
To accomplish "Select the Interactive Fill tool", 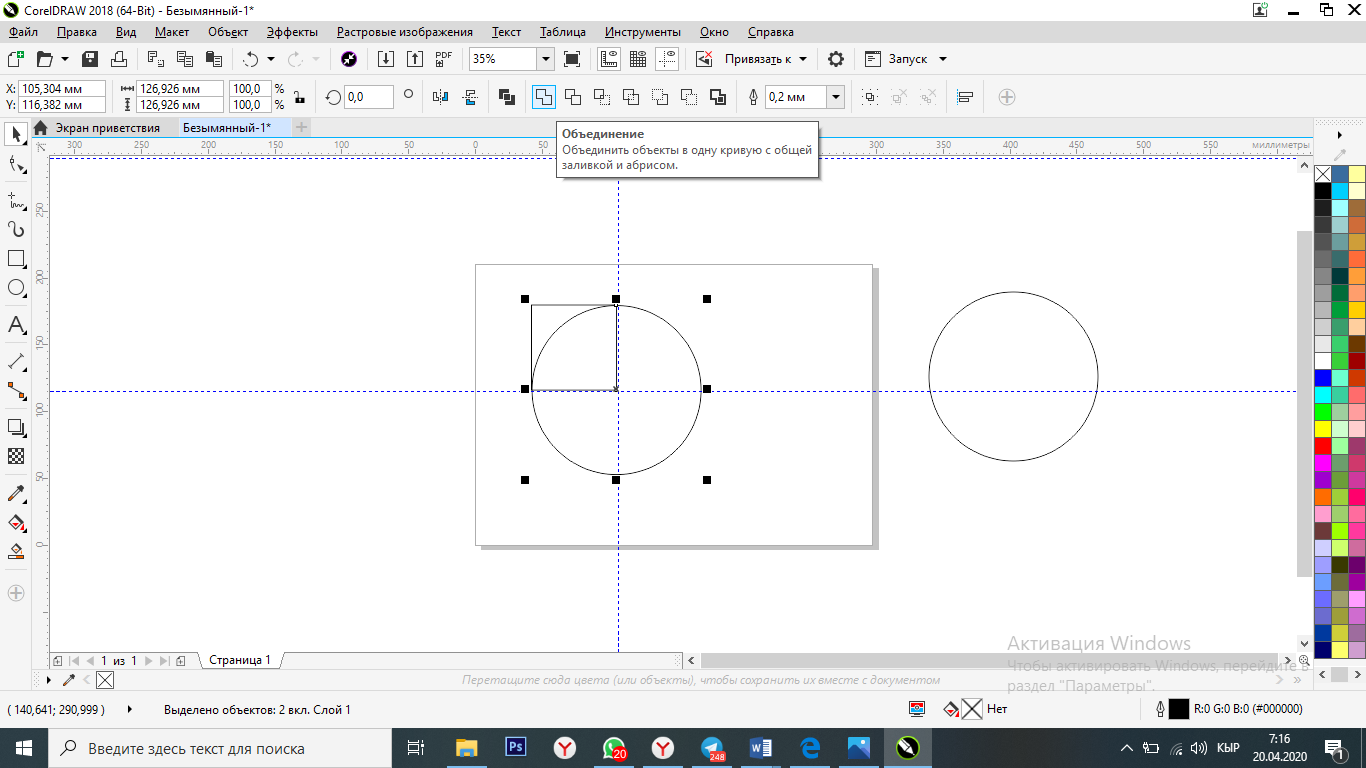I will (16, 522).
